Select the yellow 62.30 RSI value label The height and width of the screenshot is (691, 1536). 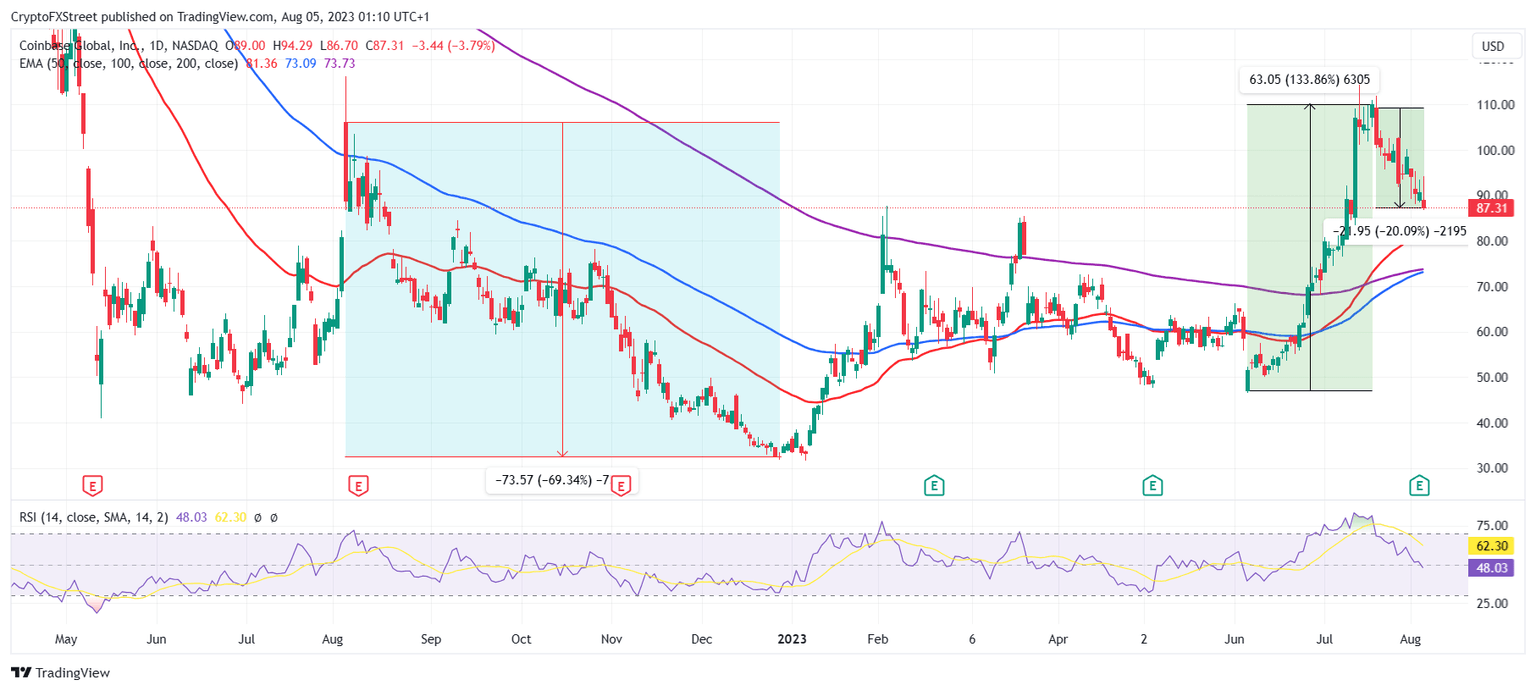[1492, 546]
